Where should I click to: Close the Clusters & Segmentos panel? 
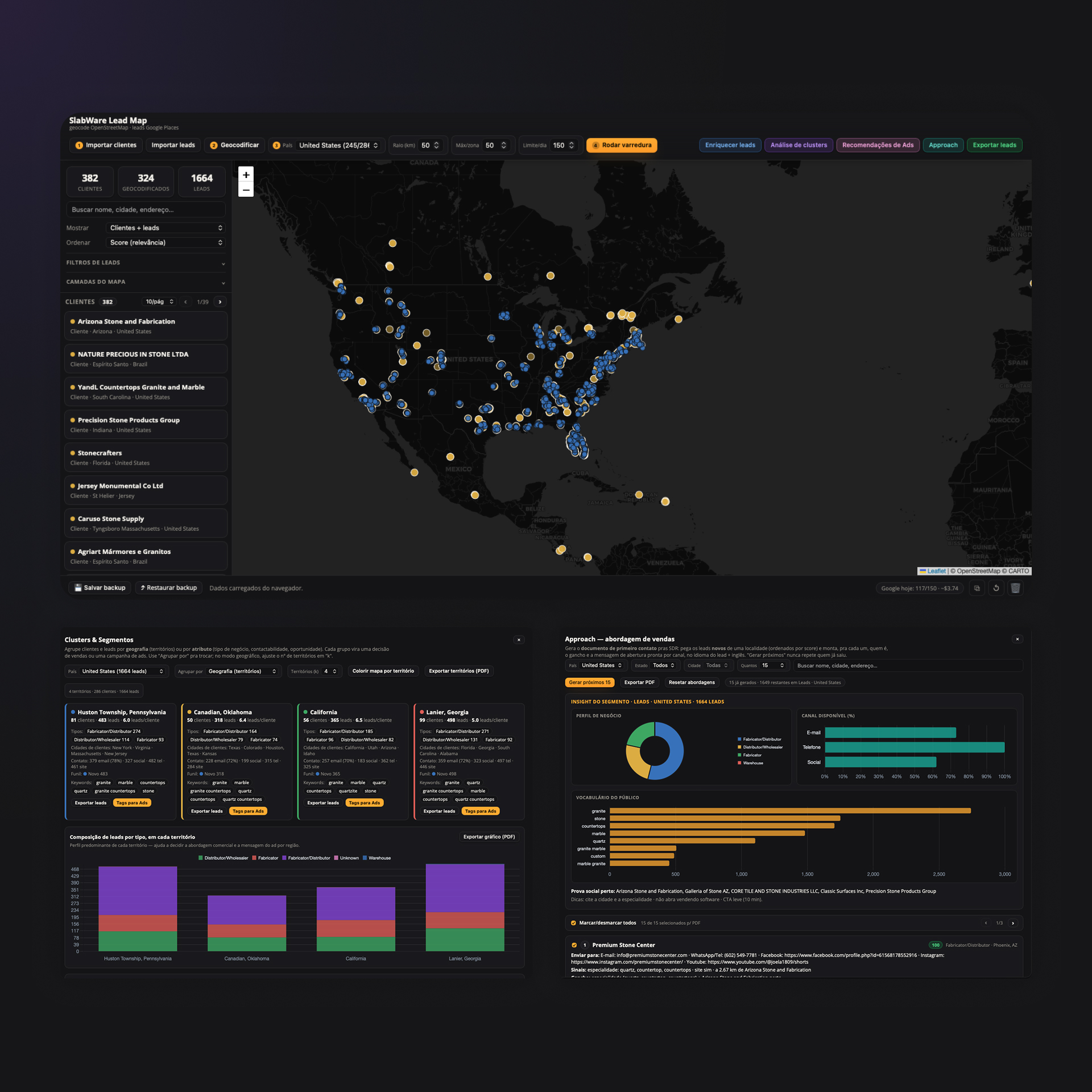(x=519, y=640)
